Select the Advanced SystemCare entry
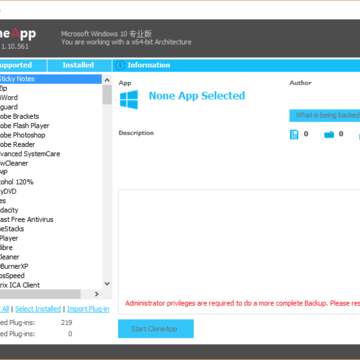360x360 pixels. [51, 154]
